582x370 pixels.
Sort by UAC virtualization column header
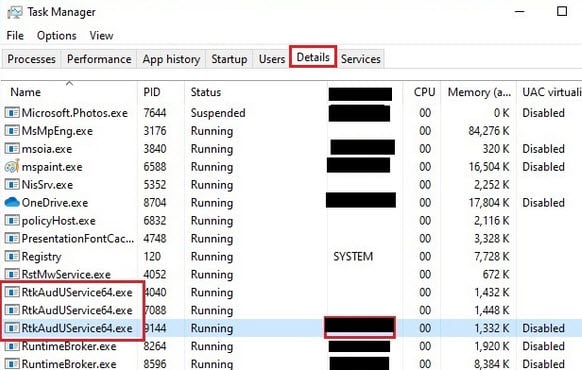[552, 92]
